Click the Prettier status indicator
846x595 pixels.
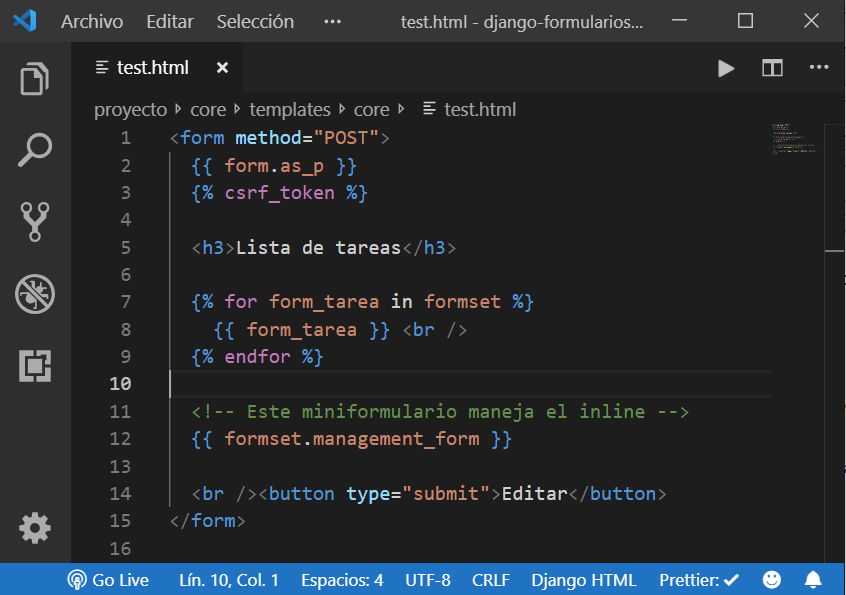coord(699,580)
